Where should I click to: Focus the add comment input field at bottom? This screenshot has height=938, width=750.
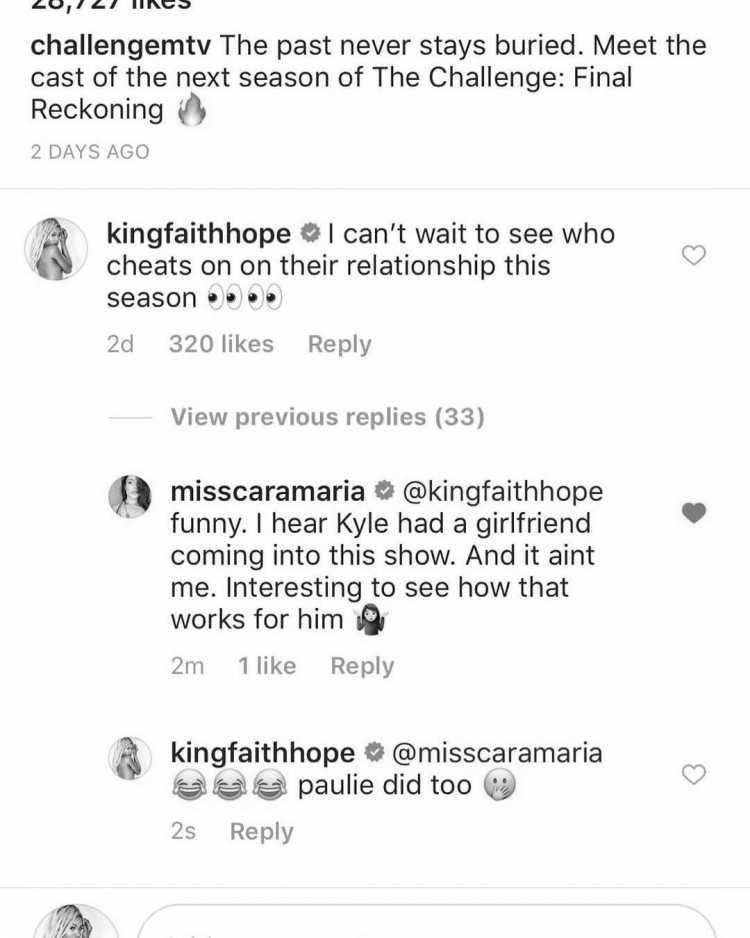[x=427, y=922]
